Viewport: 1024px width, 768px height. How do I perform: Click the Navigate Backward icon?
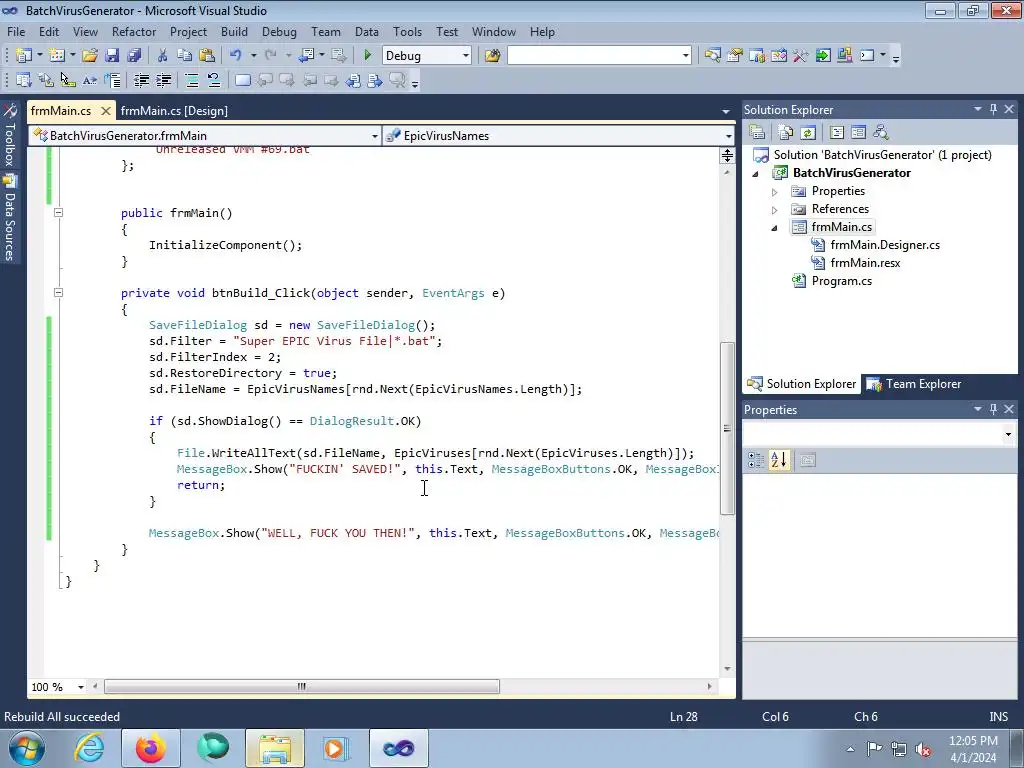(306, 56)
